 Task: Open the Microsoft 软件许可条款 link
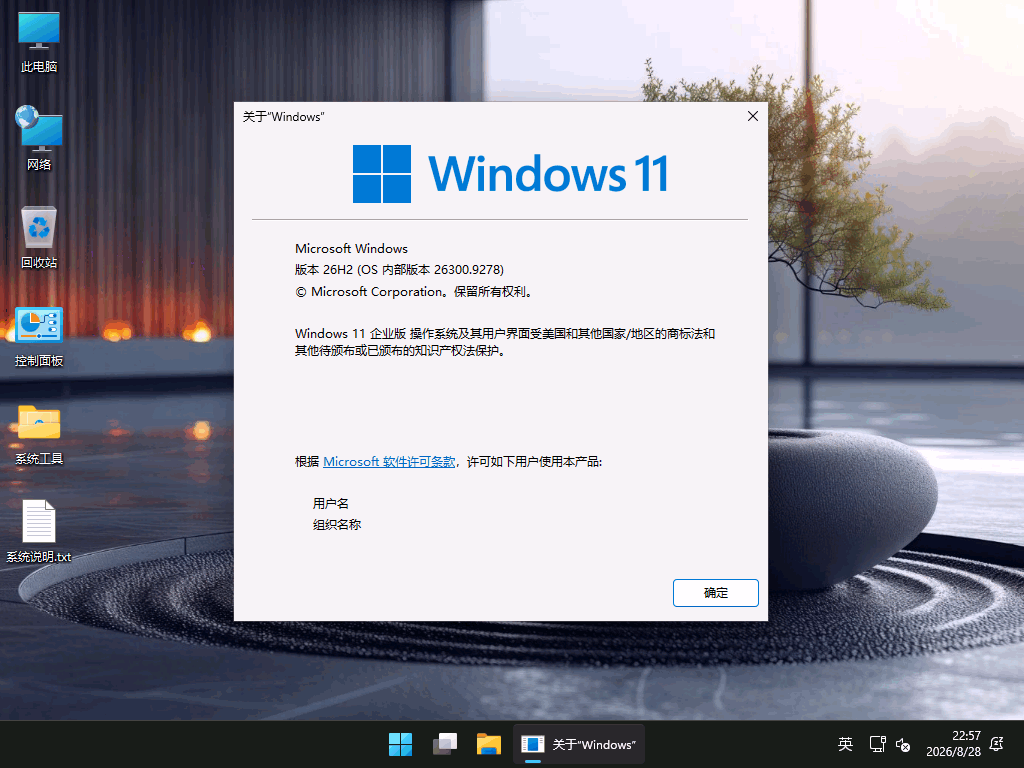[x=389, y=462]
